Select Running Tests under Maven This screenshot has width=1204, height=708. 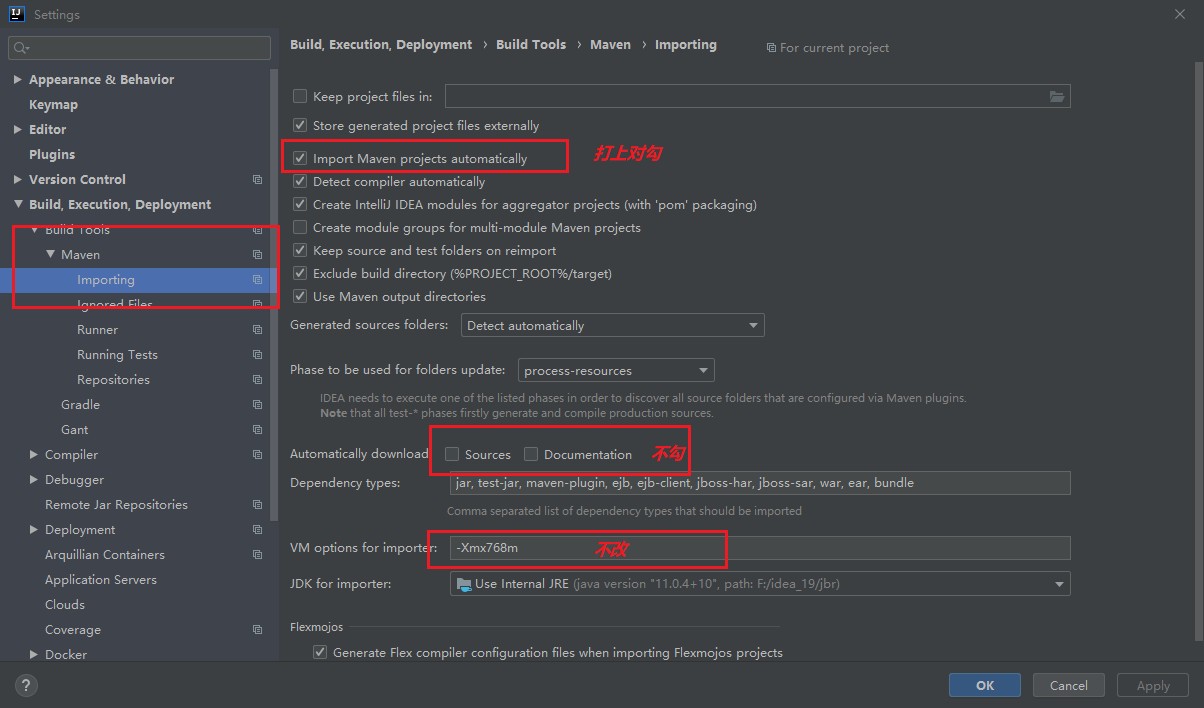(117, 355)
